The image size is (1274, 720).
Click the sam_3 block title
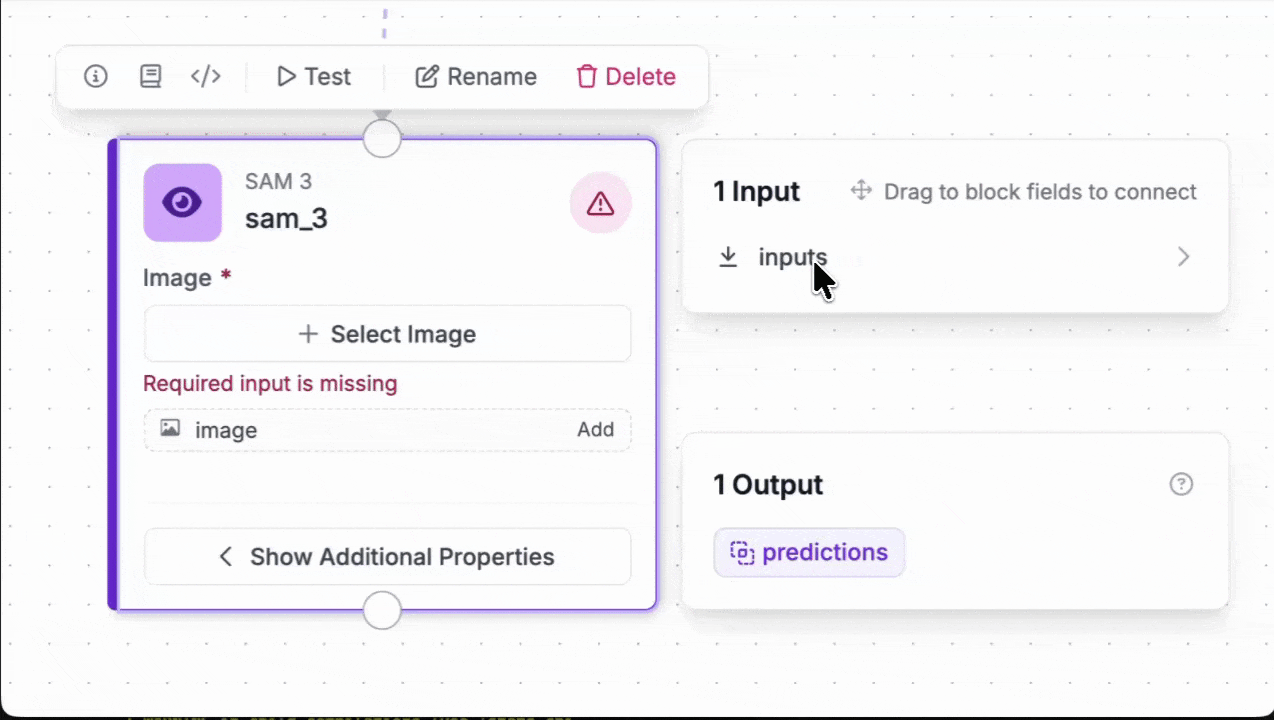(x=286, y=219)
